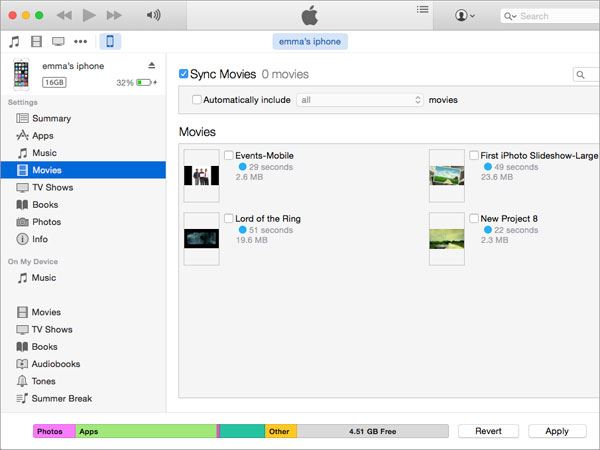Screen dimensions: 600x450
Task: Switch to Music library icon
Action: tap(15, 41)
